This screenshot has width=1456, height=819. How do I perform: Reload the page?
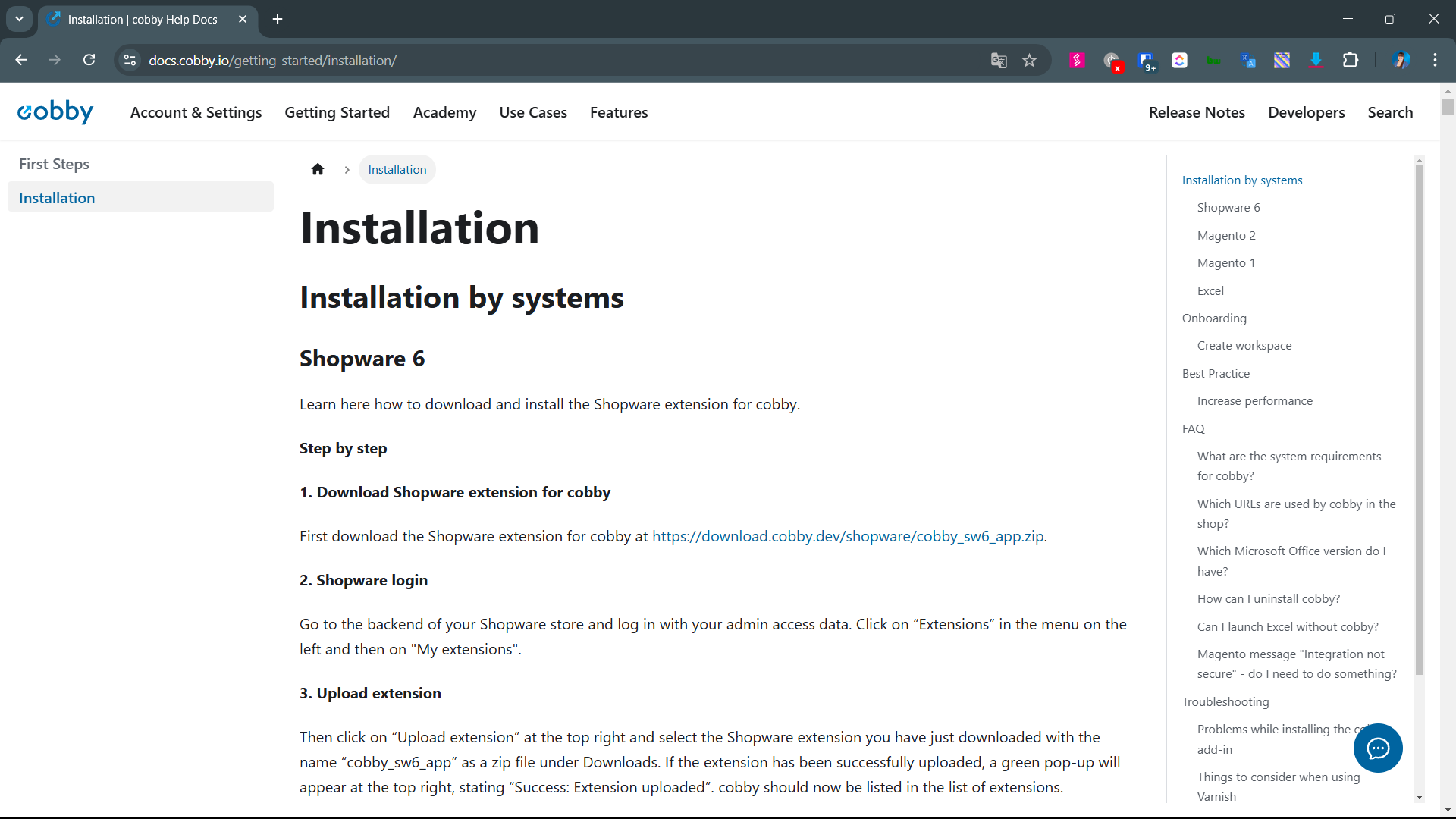coord(89,61)
